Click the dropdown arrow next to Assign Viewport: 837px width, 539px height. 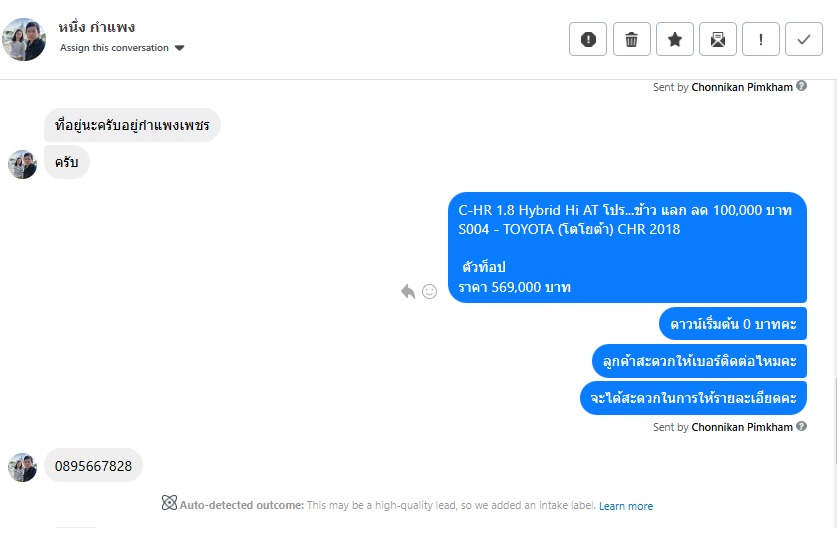(179, 48)
